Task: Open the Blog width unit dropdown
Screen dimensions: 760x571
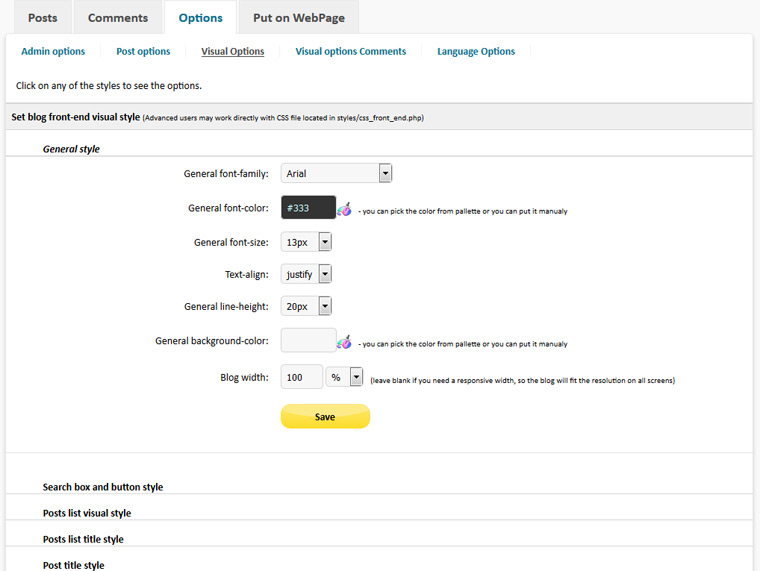Action: click(x=344, y=377)
